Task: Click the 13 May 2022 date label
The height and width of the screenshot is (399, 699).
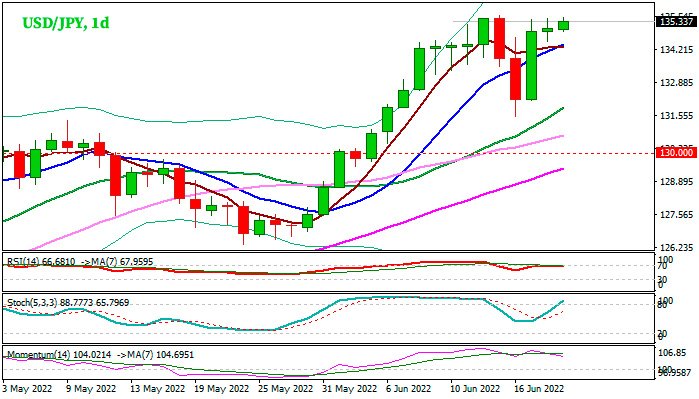Action: coord(158,389)
